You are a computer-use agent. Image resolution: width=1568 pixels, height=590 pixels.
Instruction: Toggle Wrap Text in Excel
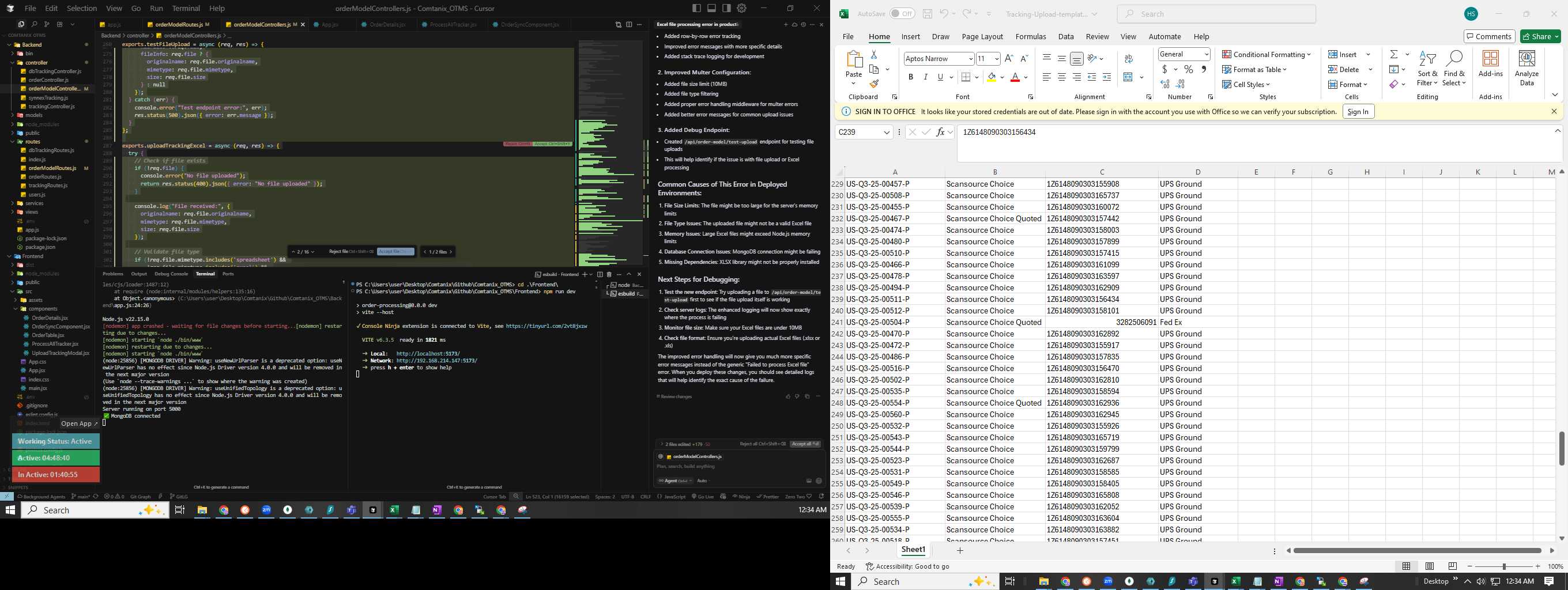click(x=1129, y=58)
